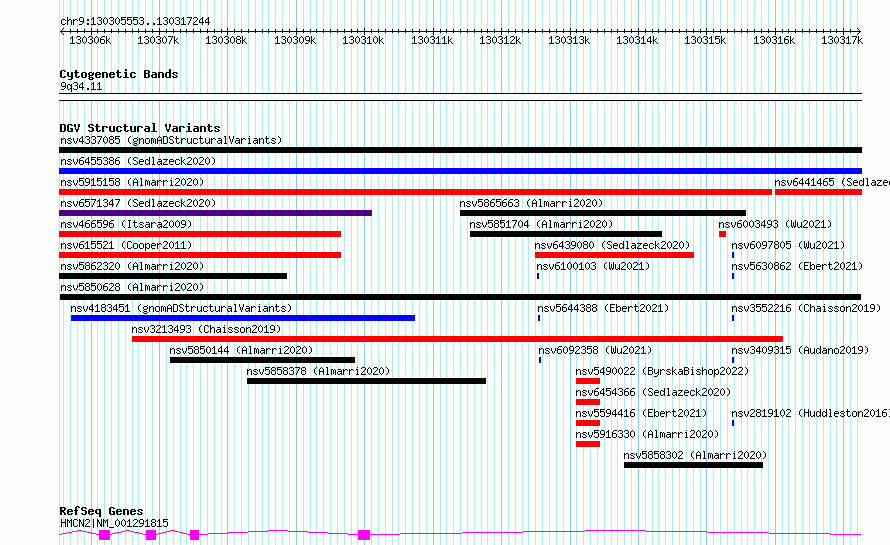This screenshot has width=890, height=545.
Task: Click the nsv4183451 gnomADStructuralVariants label
Action: click(x=181, y=308)
